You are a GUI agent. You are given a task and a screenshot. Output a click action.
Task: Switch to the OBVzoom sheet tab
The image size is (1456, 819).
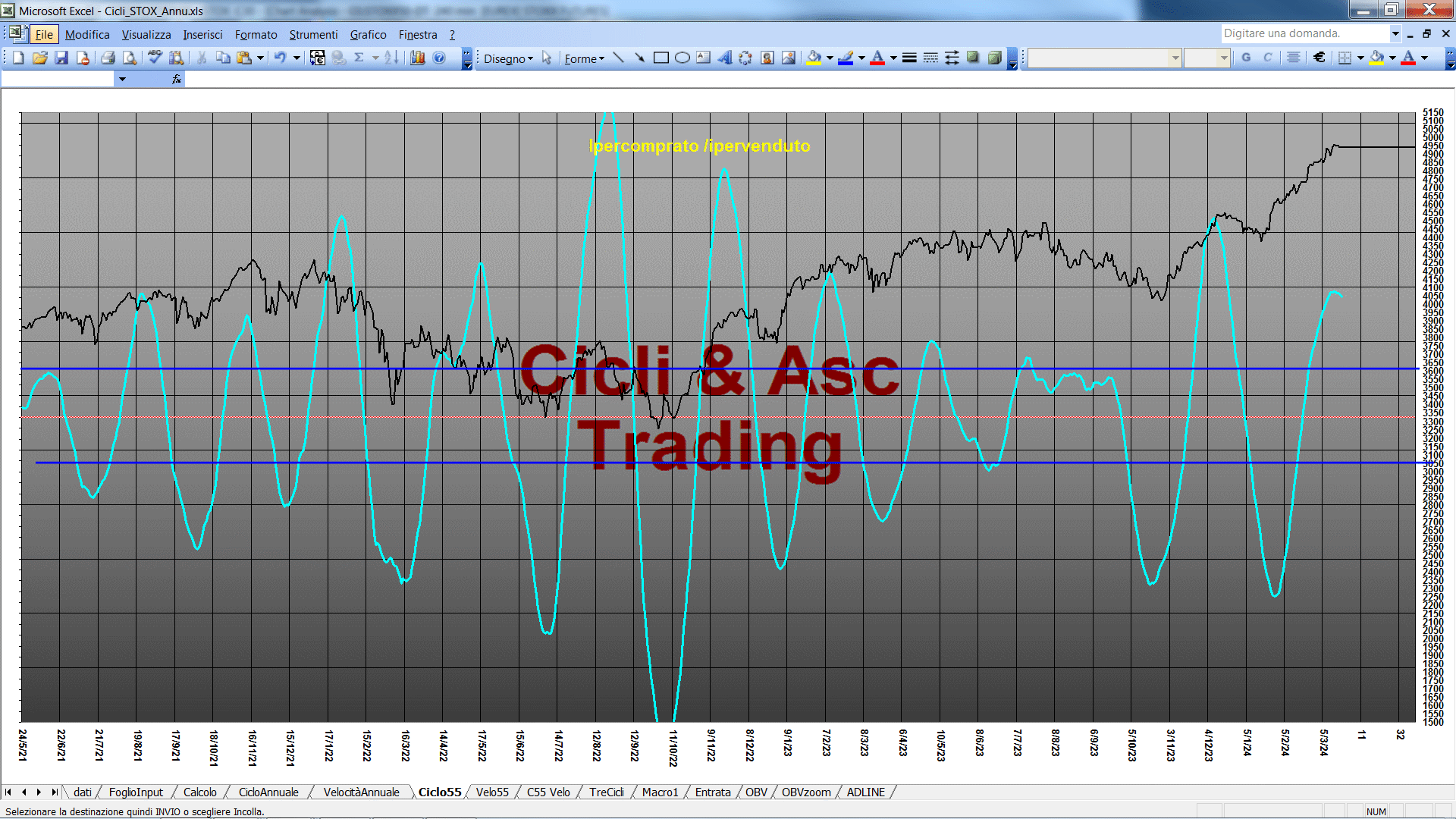[806, 792]
